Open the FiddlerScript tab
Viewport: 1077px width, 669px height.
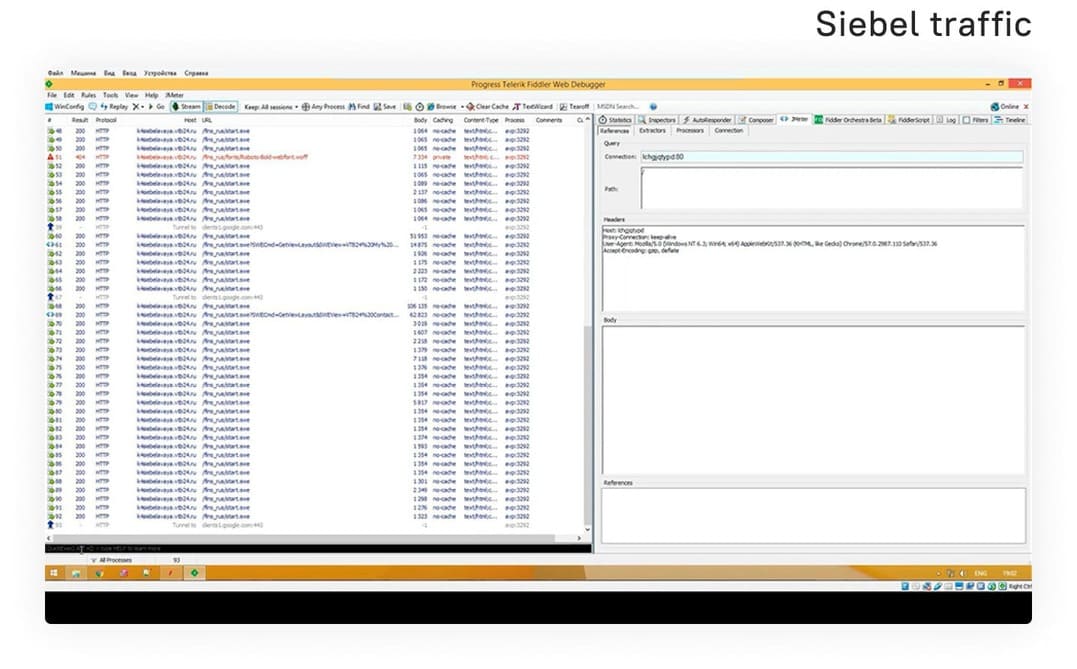[x=909, y=120]
